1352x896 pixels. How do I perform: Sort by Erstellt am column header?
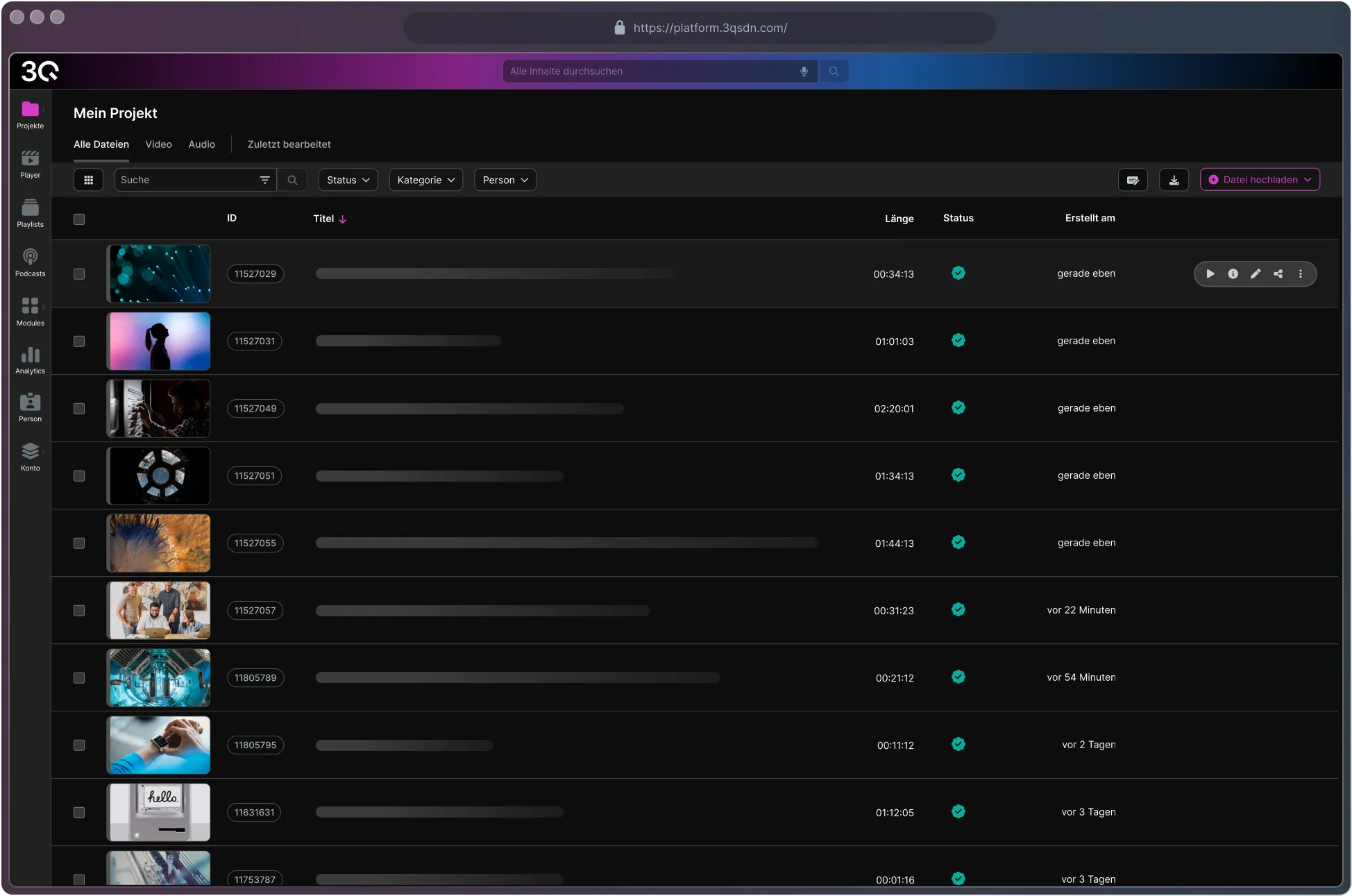coord(1090,218)
